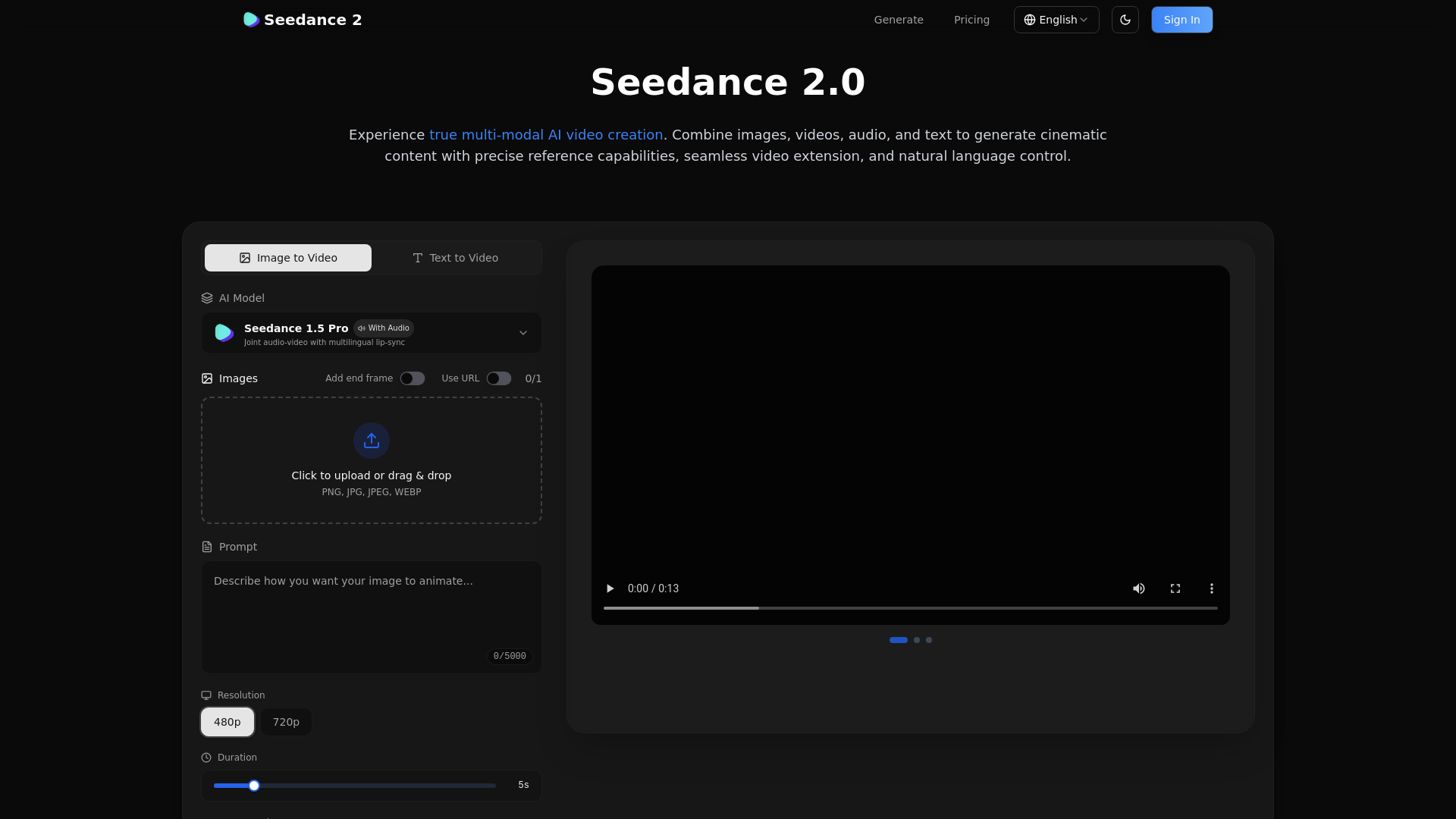The width and height of the screenshot is (1456, 819).
Task: Click the 0/5000 character counter
Action: point(510,657)
